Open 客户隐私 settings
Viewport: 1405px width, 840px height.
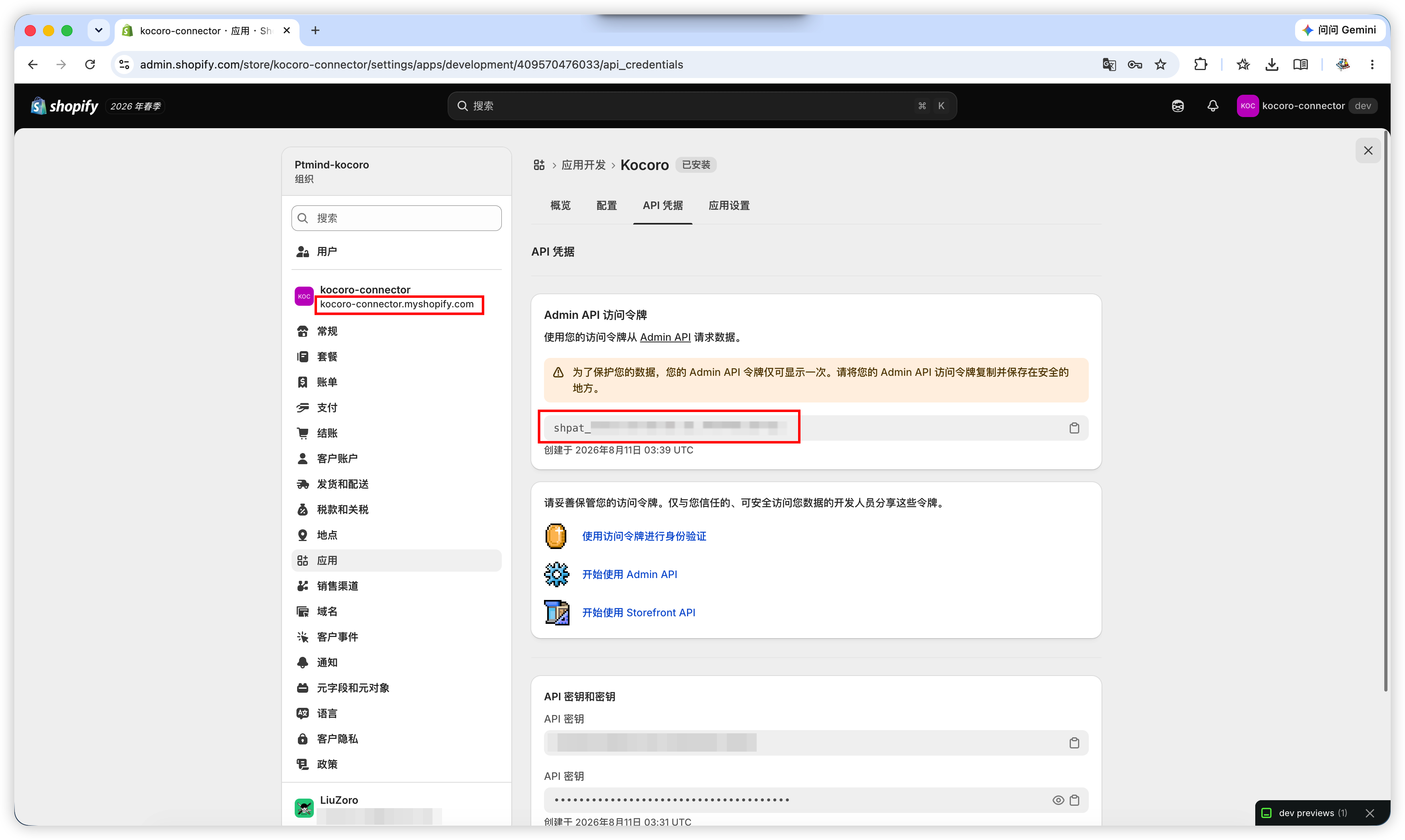tap(396, 738)
